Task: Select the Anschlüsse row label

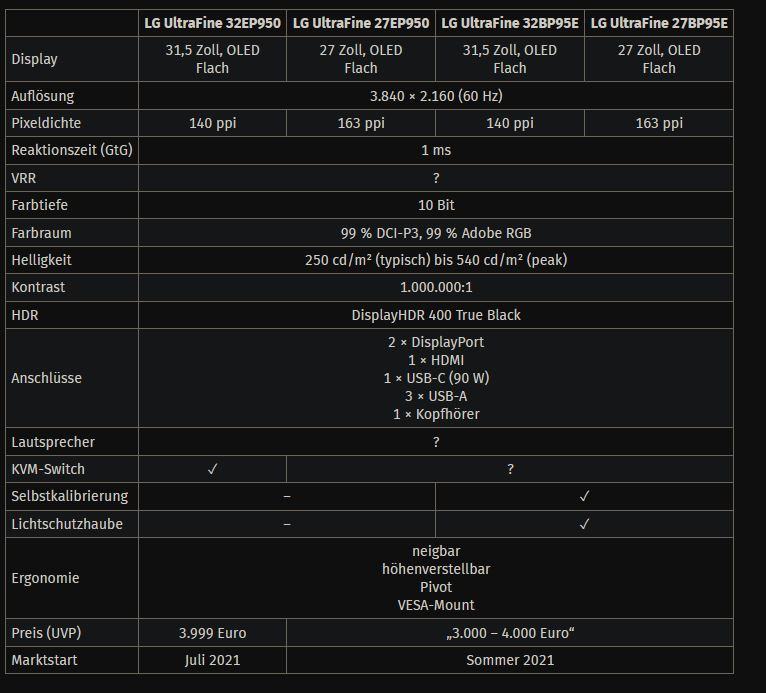Action: coord(46,378)
